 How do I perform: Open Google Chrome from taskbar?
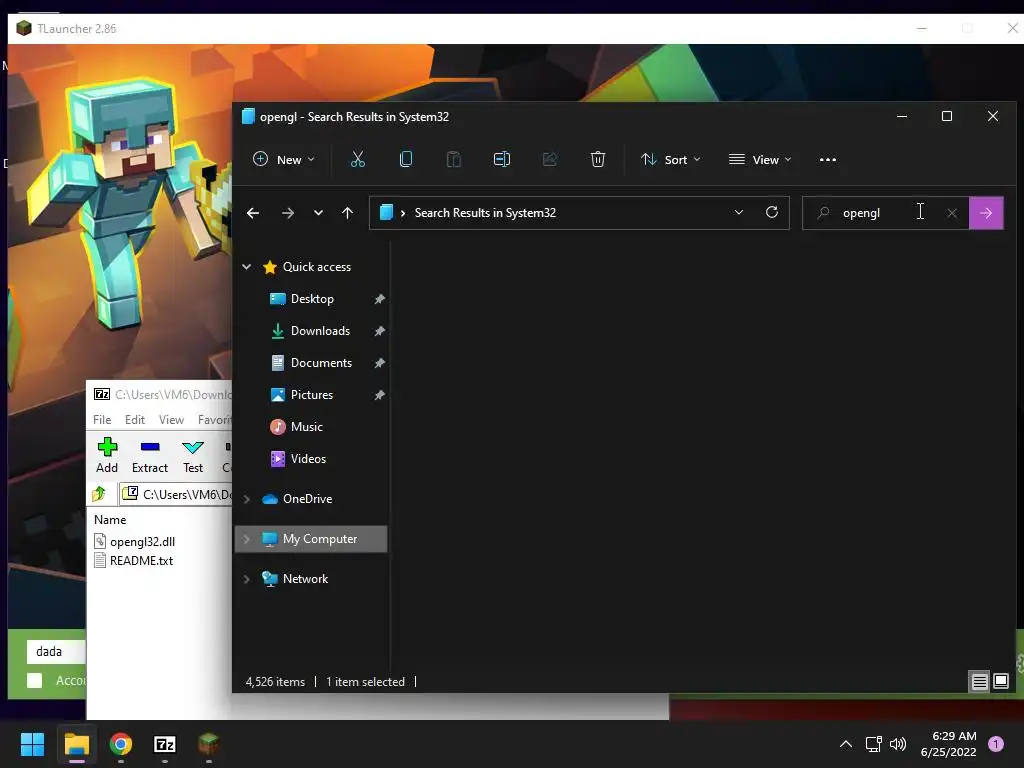pos(121,744)
